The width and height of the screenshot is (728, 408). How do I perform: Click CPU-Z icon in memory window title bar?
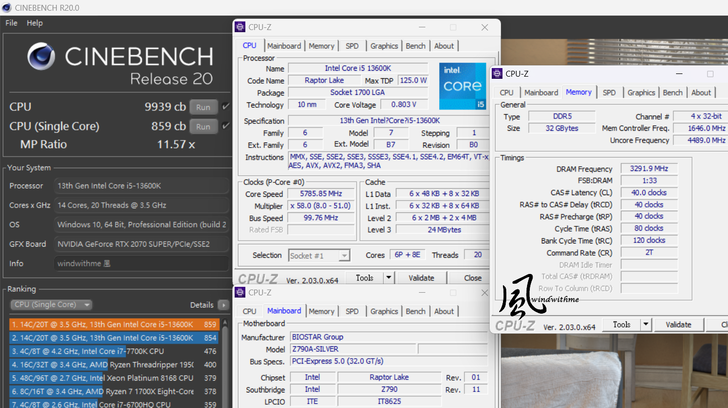(x=499, y=73)
